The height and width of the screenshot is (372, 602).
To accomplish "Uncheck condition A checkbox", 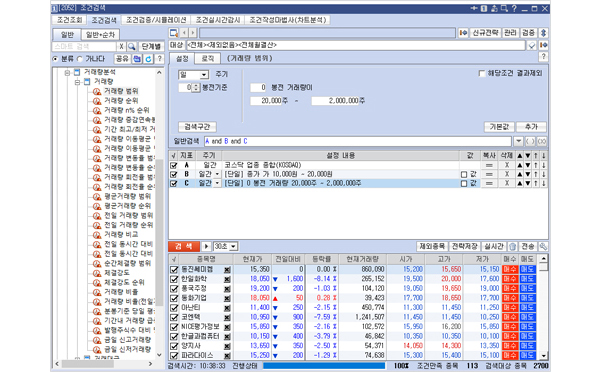I will [x=174, y=165].
